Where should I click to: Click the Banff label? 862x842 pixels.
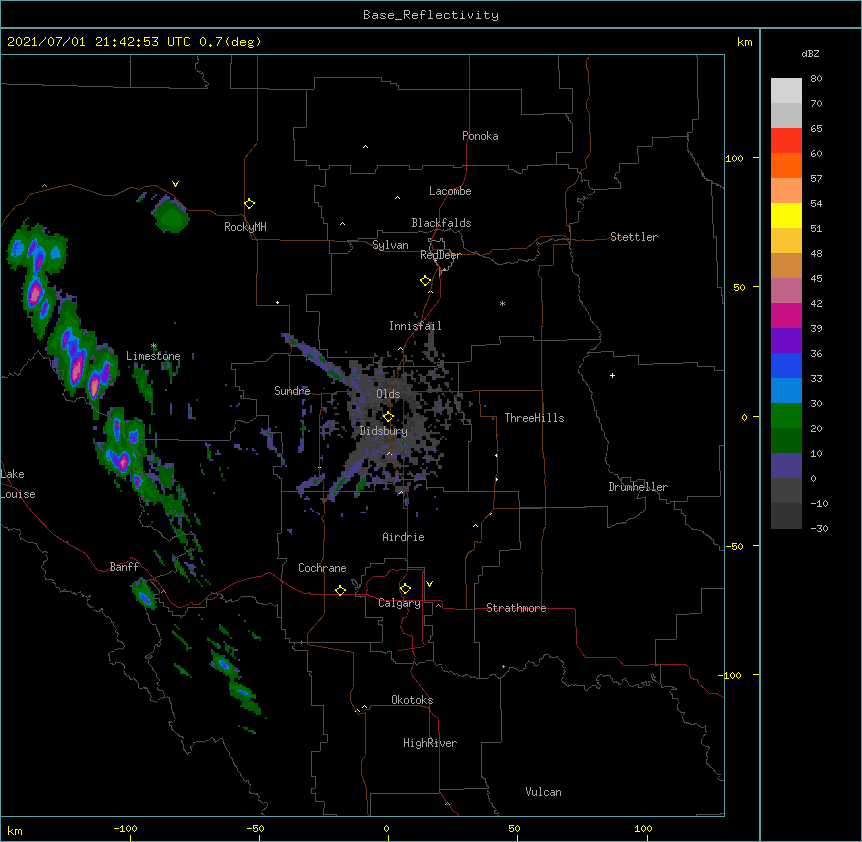tap(124, 567)
